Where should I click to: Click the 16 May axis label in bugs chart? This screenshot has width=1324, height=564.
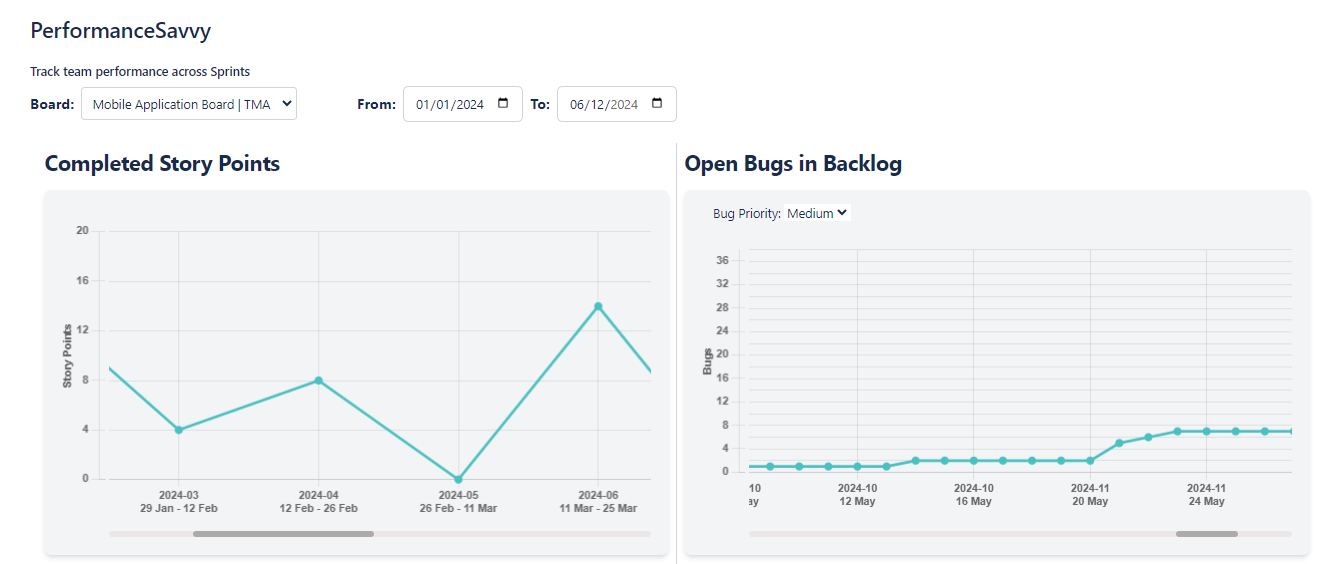tap(973, 501)
